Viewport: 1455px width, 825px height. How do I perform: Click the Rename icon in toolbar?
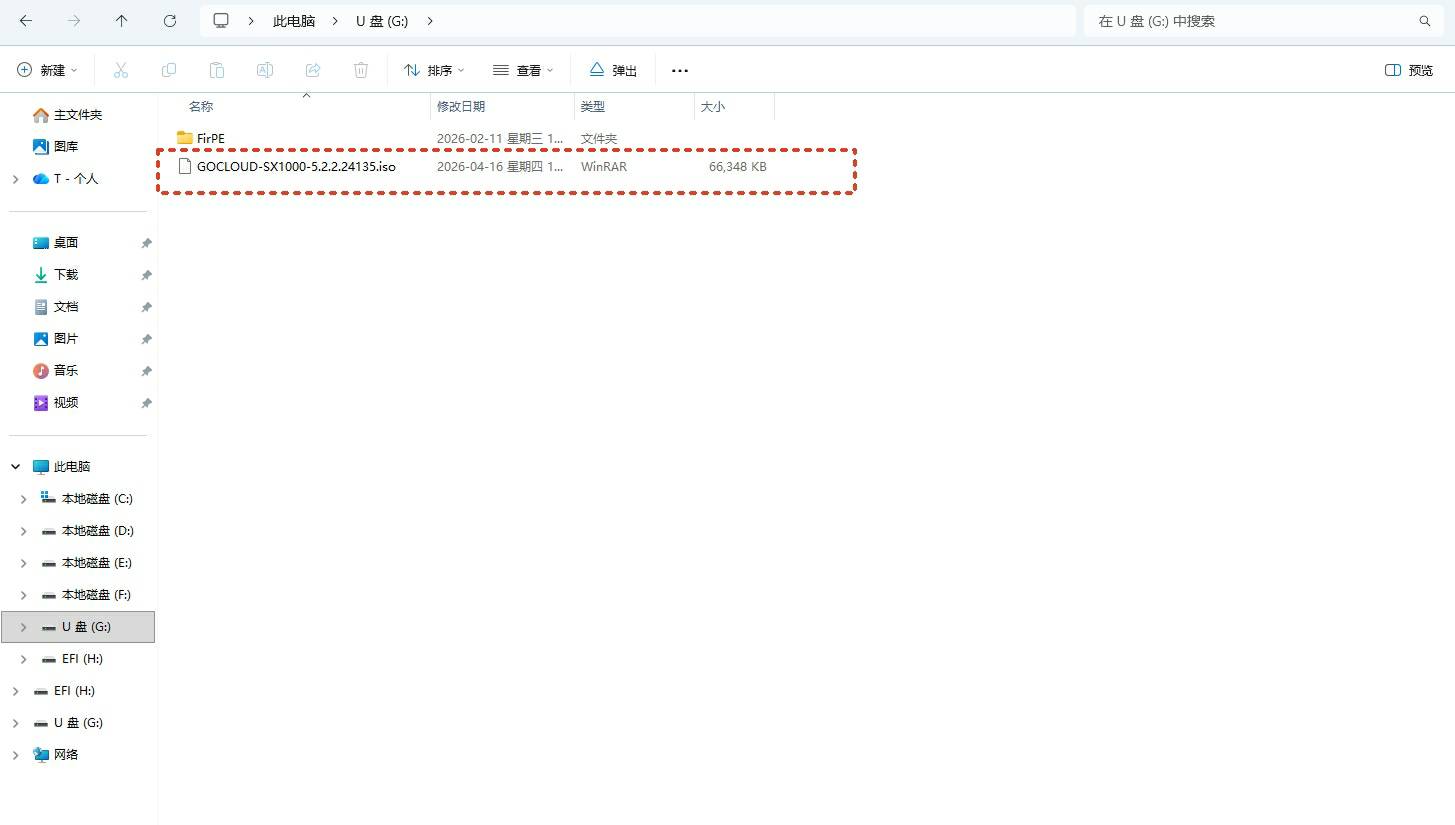point(265,70)
